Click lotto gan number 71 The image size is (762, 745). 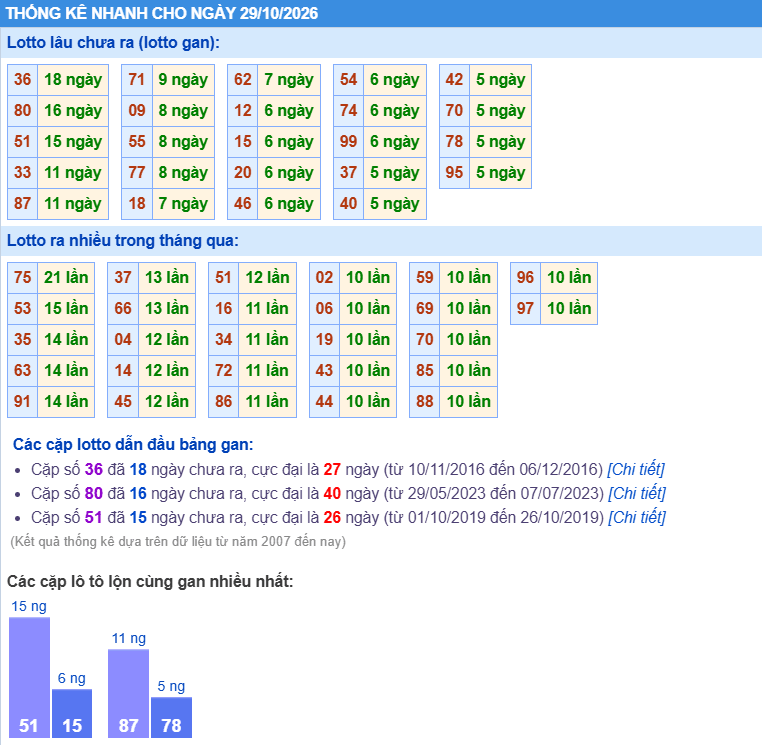pyautogui.click(x=137, y=80)
